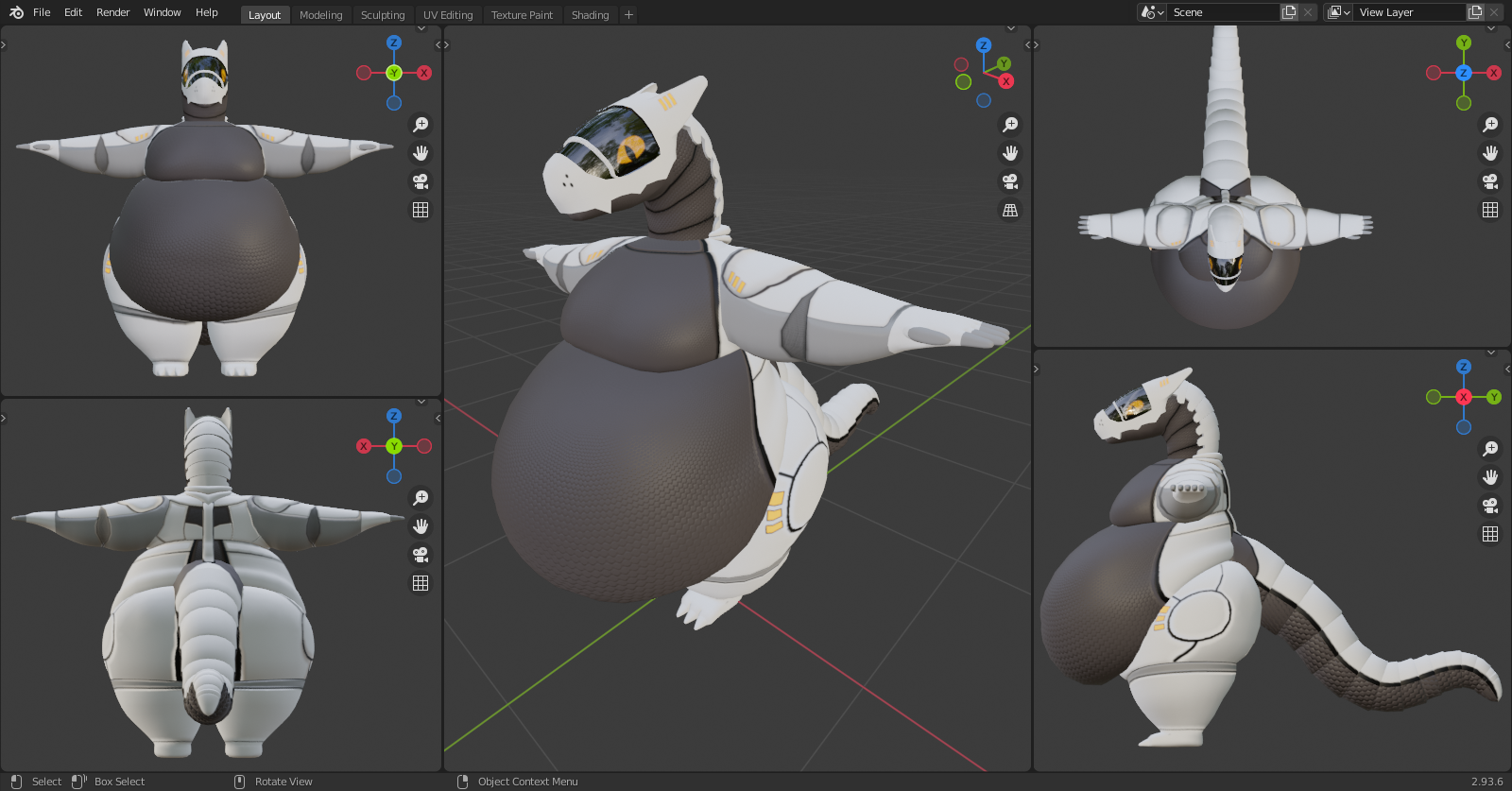Click the version '2.93.6' status text
1512x791 pixels.
[1486, 782]
